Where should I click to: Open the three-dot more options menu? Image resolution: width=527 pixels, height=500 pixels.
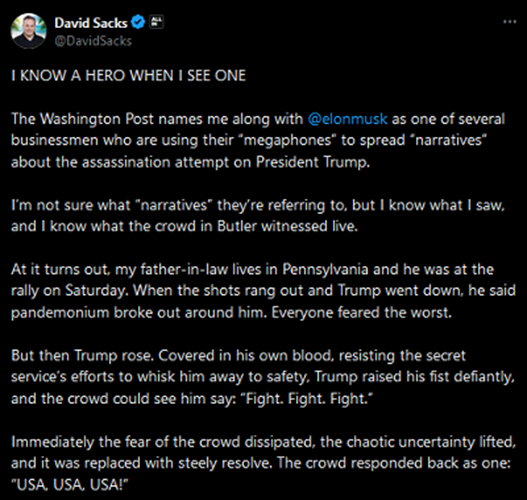(x=510, y=22)
